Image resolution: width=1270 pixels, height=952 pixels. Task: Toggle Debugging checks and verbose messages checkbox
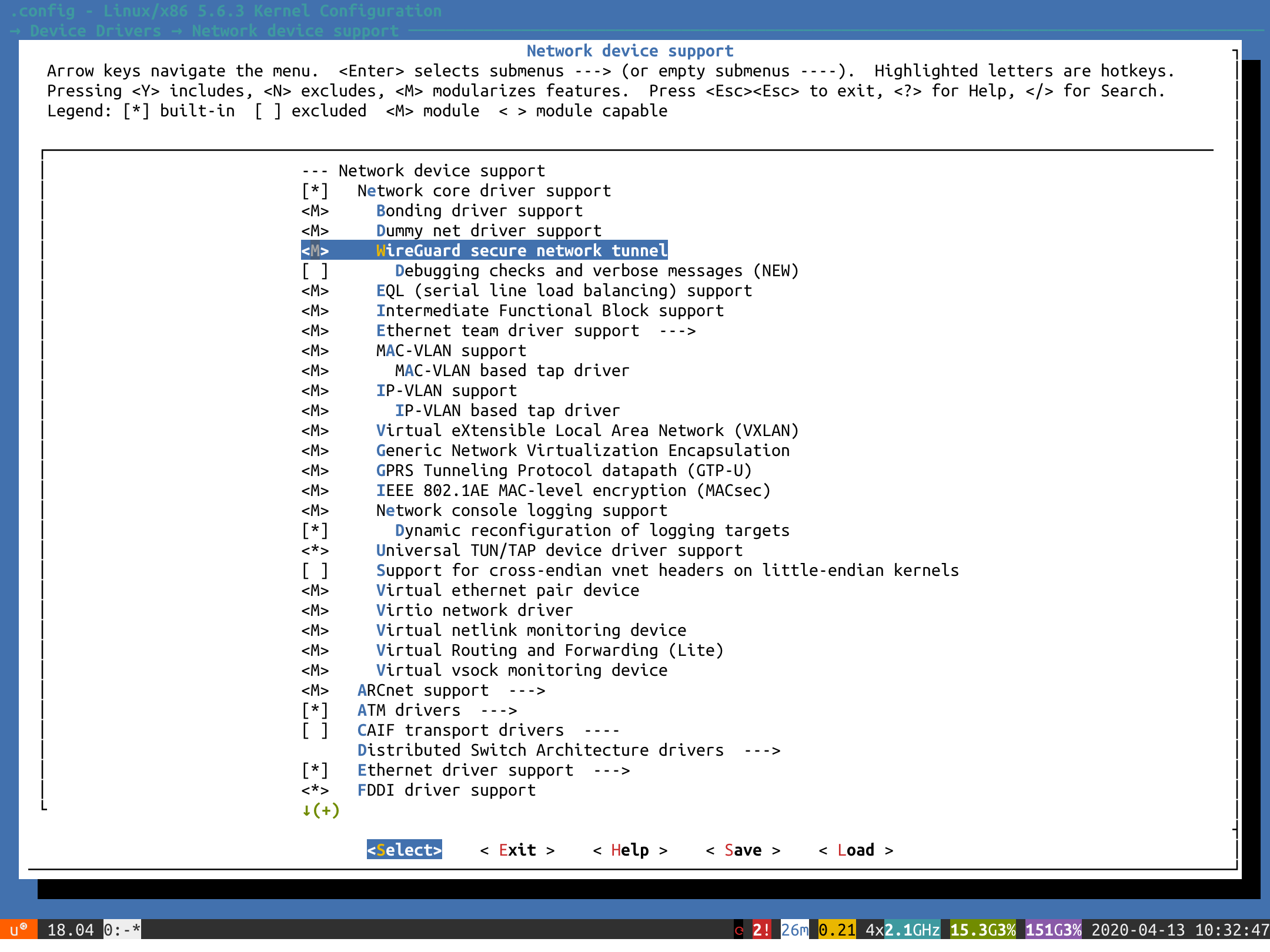point(315,271)
